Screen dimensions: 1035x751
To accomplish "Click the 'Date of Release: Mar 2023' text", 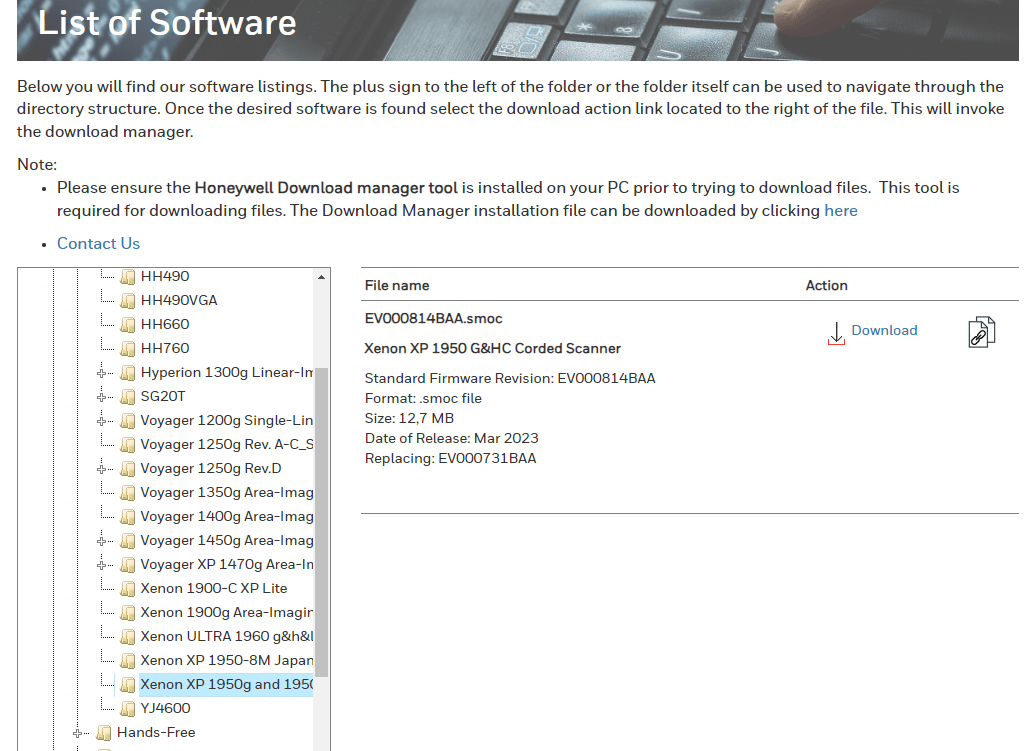I will click(451, 438).
